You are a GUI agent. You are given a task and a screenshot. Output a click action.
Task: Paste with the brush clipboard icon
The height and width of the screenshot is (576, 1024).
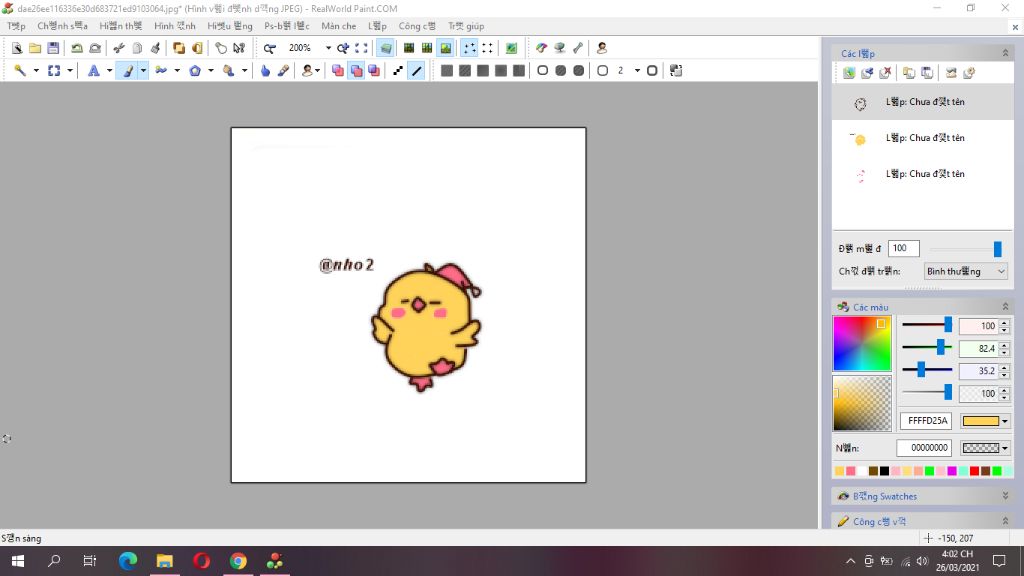point(155,48)
